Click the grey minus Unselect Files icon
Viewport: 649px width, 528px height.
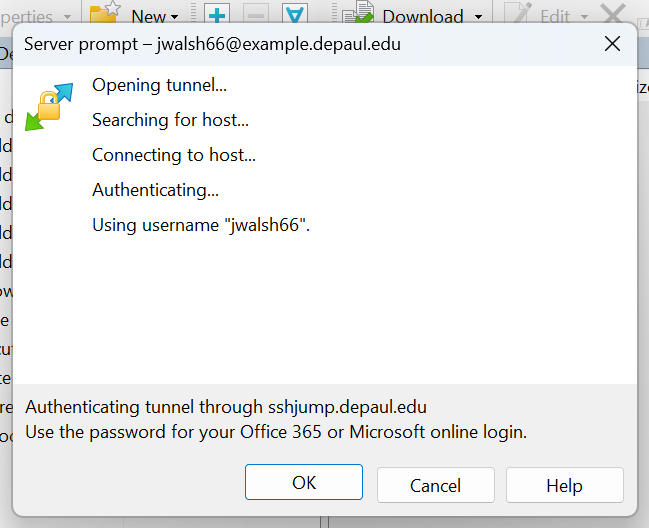point(255,14)
